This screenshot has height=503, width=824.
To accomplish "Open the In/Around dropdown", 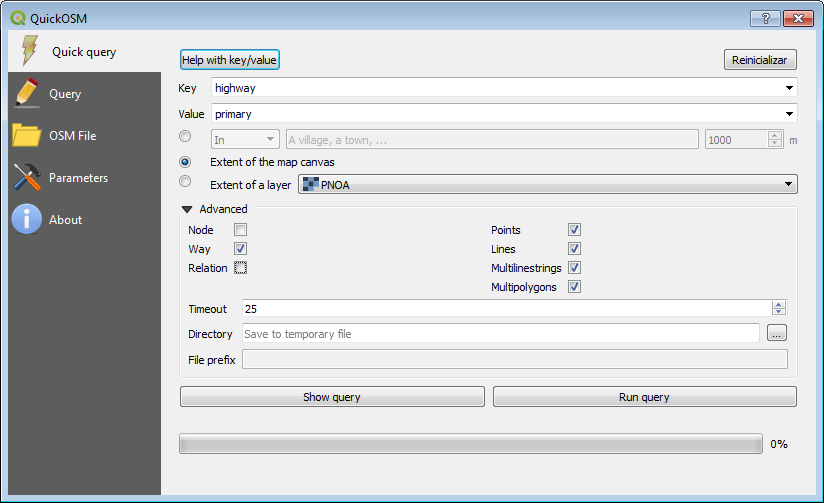I will tap(245, 139).
